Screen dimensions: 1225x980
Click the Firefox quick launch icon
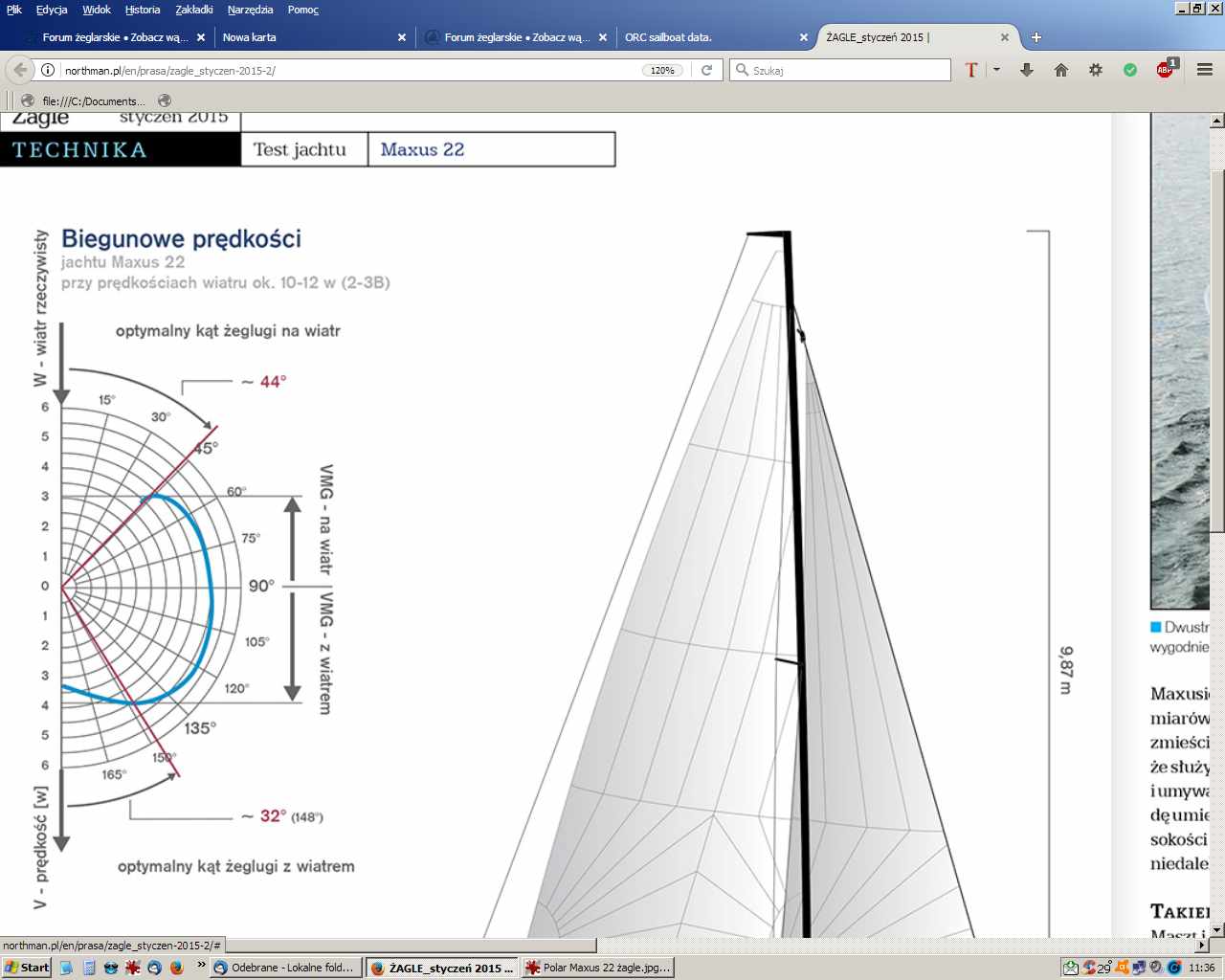click(x=176, y=968)
